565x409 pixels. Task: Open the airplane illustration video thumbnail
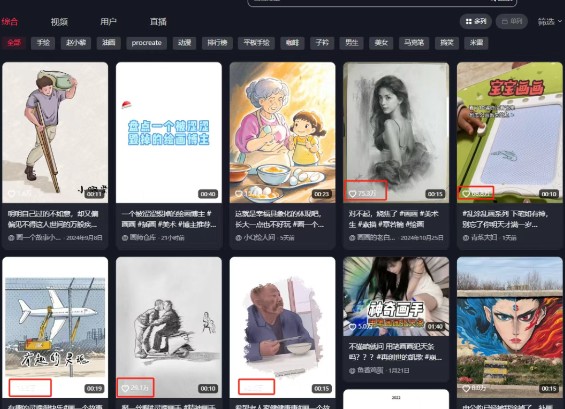tap(55, 327)
